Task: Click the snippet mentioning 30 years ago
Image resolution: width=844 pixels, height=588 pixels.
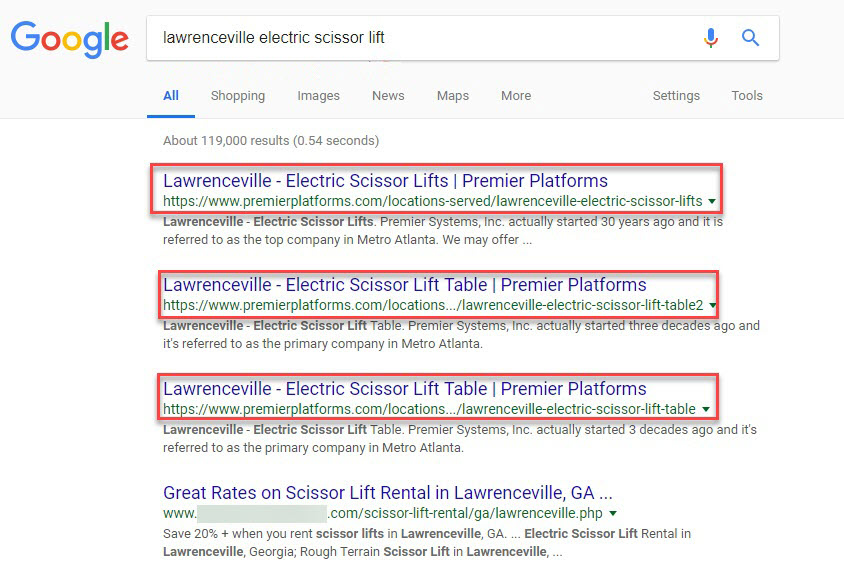Action: pos(443,230)
